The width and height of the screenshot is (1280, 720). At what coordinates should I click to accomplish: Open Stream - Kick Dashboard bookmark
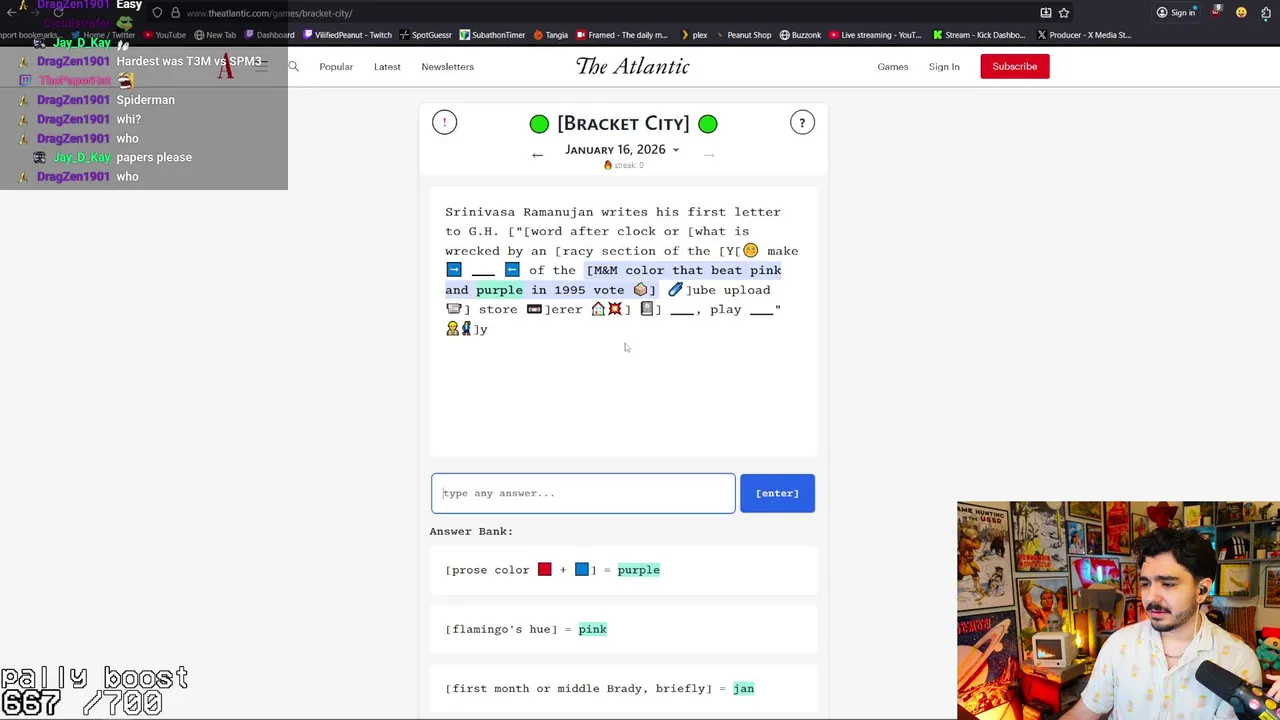pyautogui.click(x=979, y=35)
